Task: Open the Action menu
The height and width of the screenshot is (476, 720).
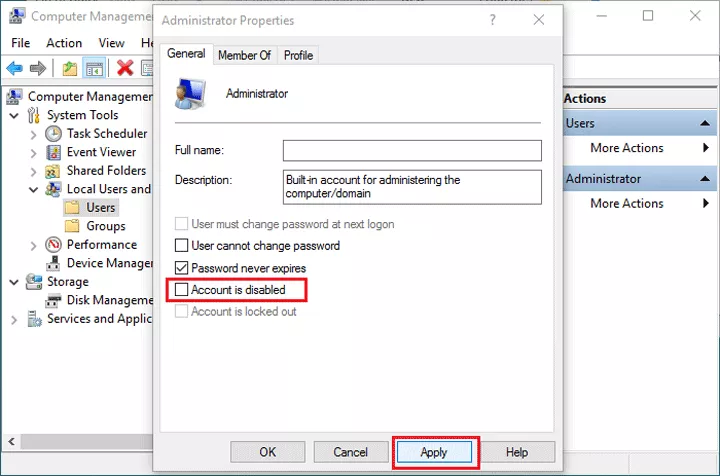Action: (x=64, y=43)
